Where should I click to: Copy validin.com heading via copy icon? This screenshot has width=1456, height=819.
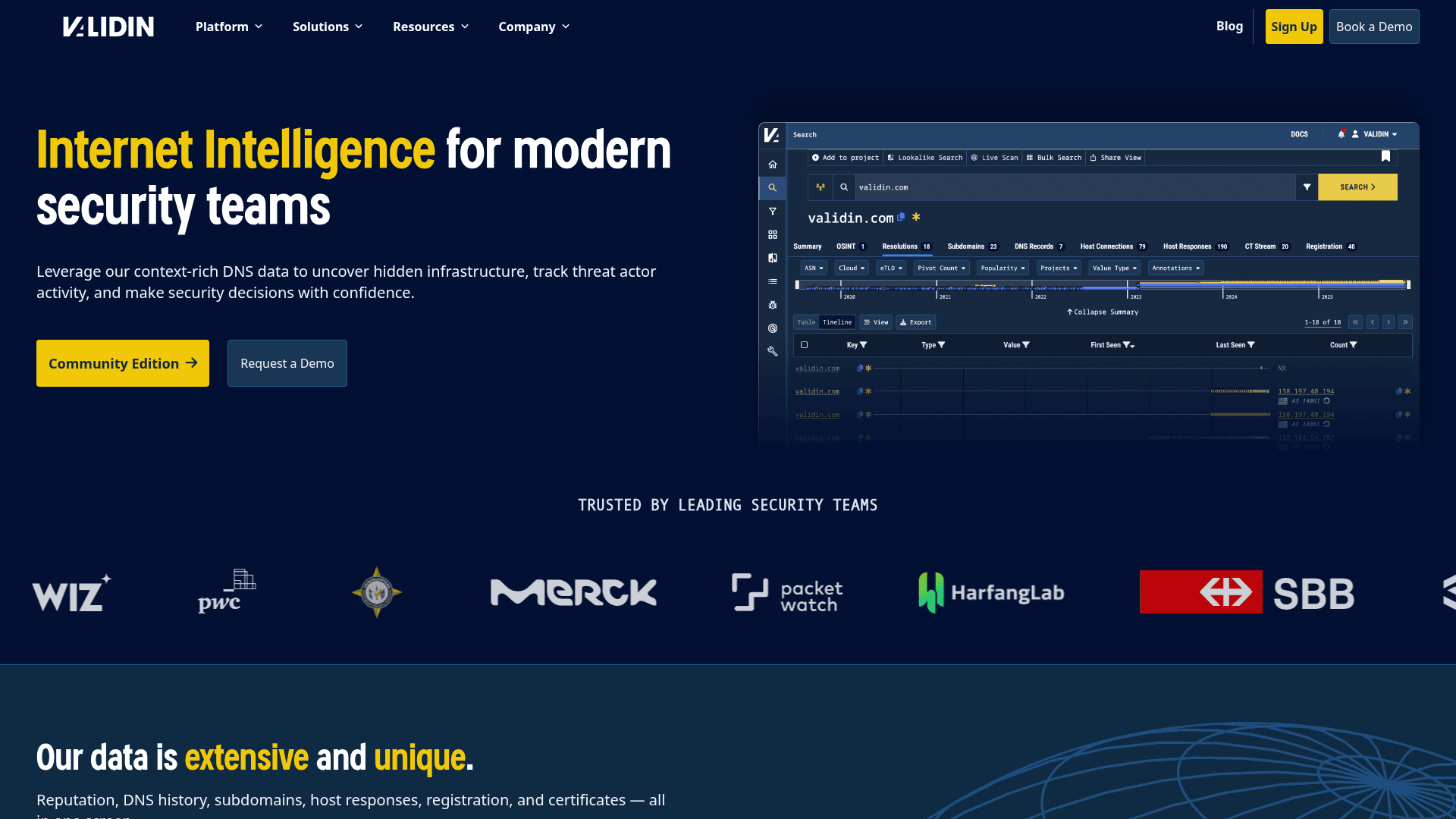pyautogui.click(x=901, y=217)
